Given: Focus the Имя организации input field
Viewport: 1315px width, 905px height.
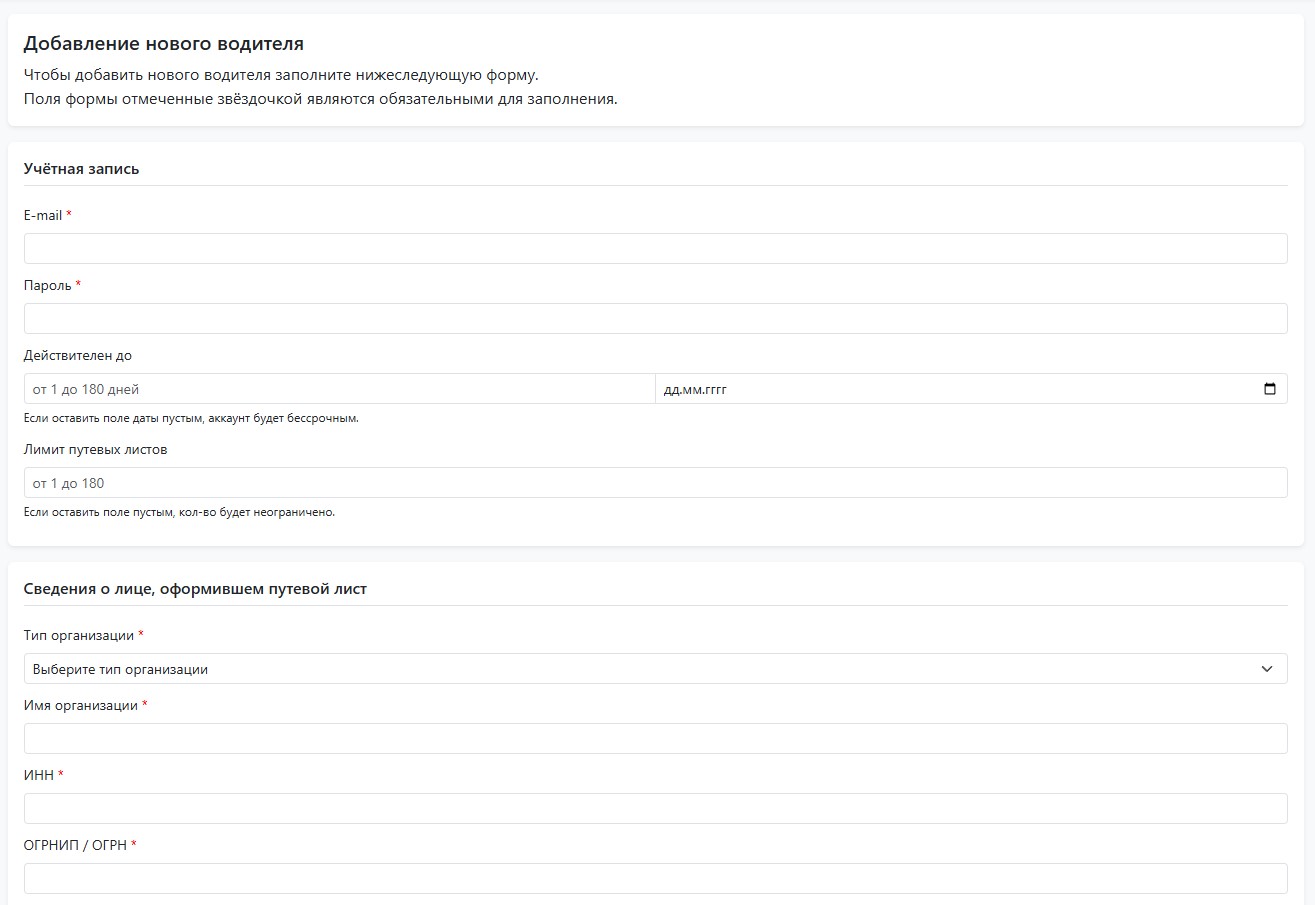Looking at the screenshot, I should [655, 739].
